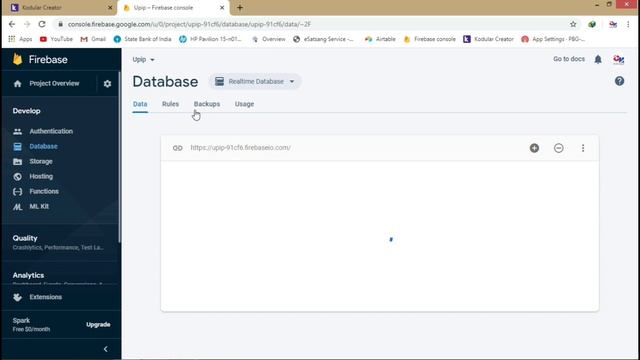Click the Database sidebar icon
Image resolution: width=640 pixels, height=360 pixels.
[18, 147]
